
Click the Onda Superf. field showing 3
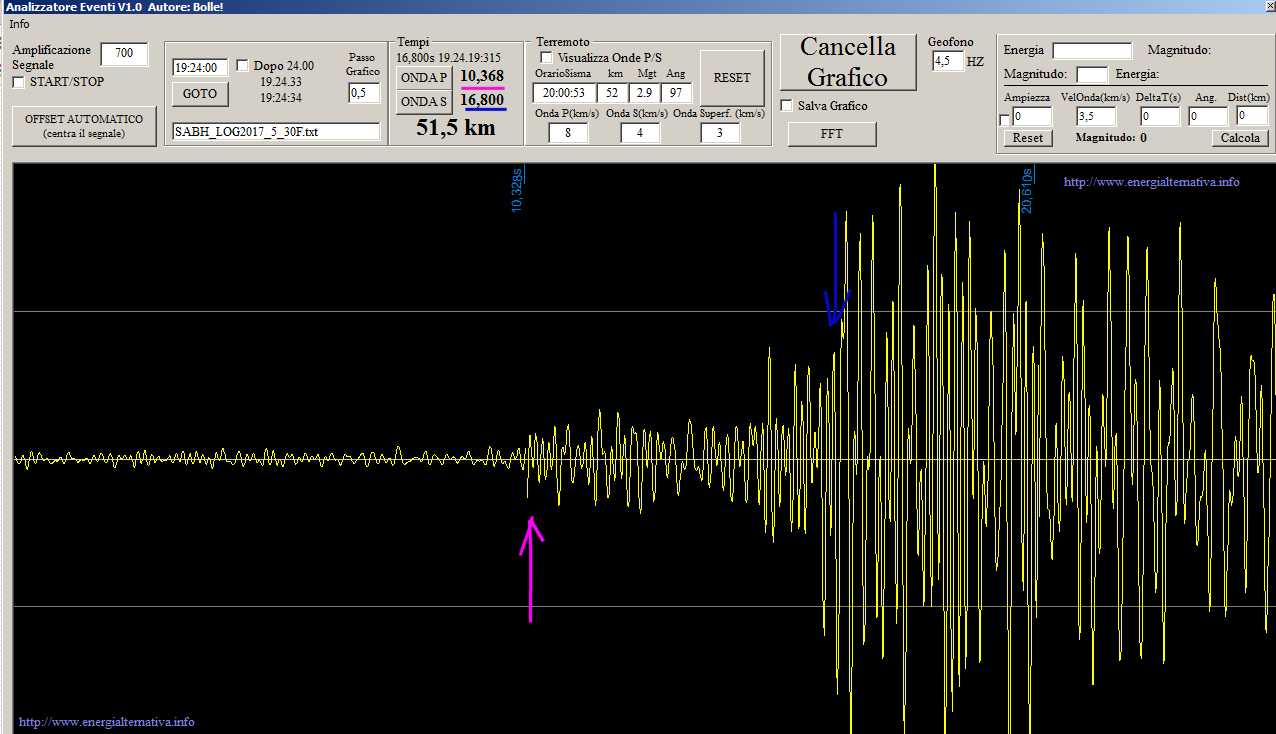pos(720,132)
